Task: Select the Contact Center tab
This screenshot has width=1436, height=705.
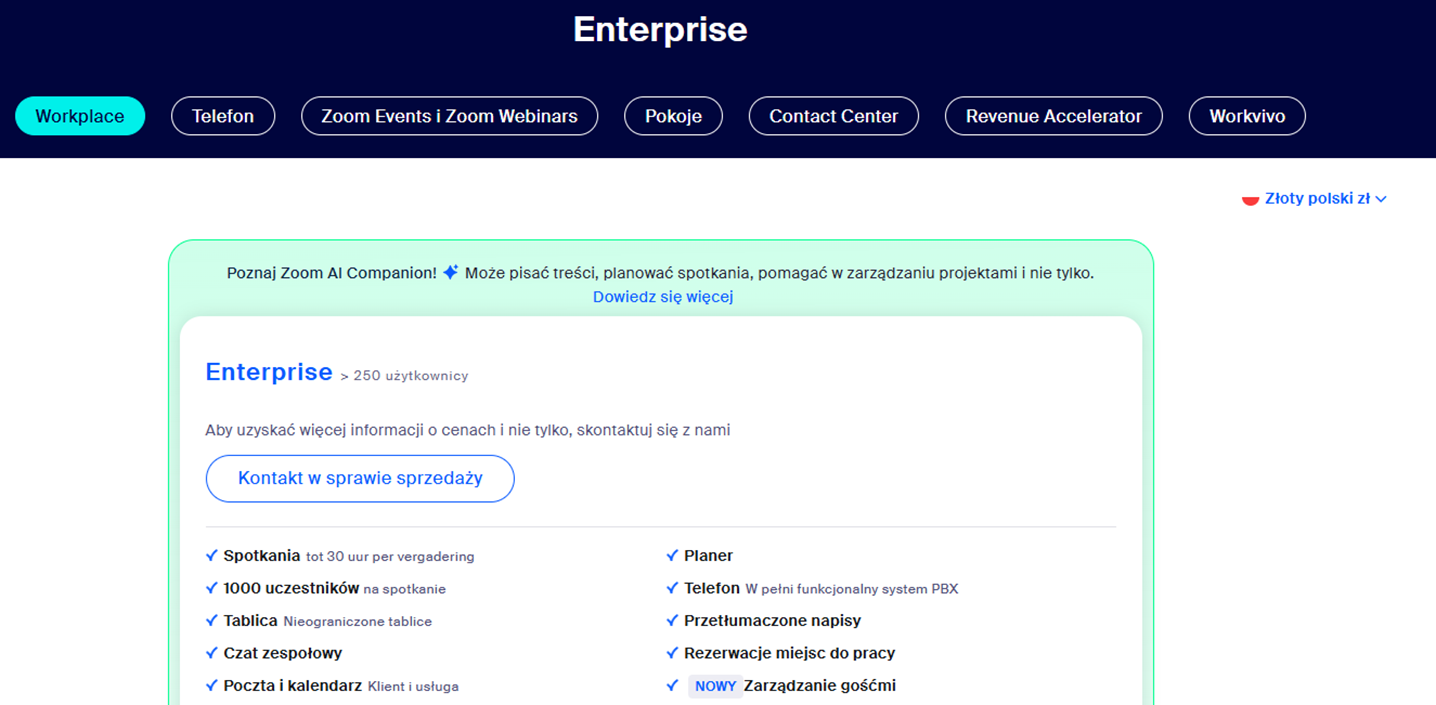Action: 833,116
